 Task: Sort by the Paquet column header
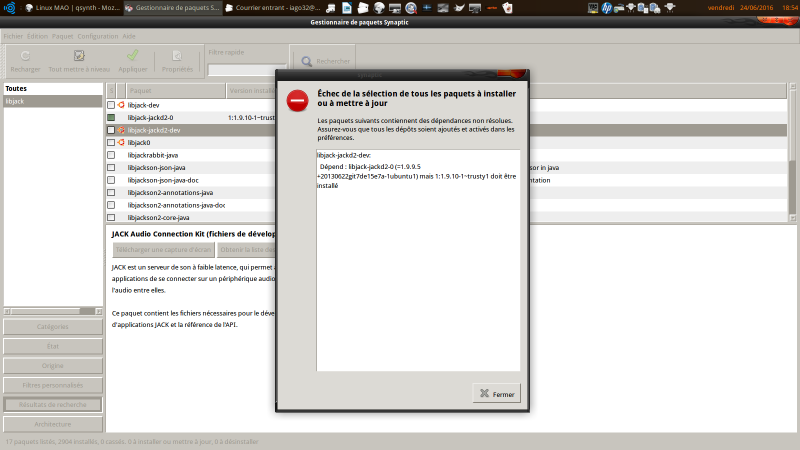176,91
